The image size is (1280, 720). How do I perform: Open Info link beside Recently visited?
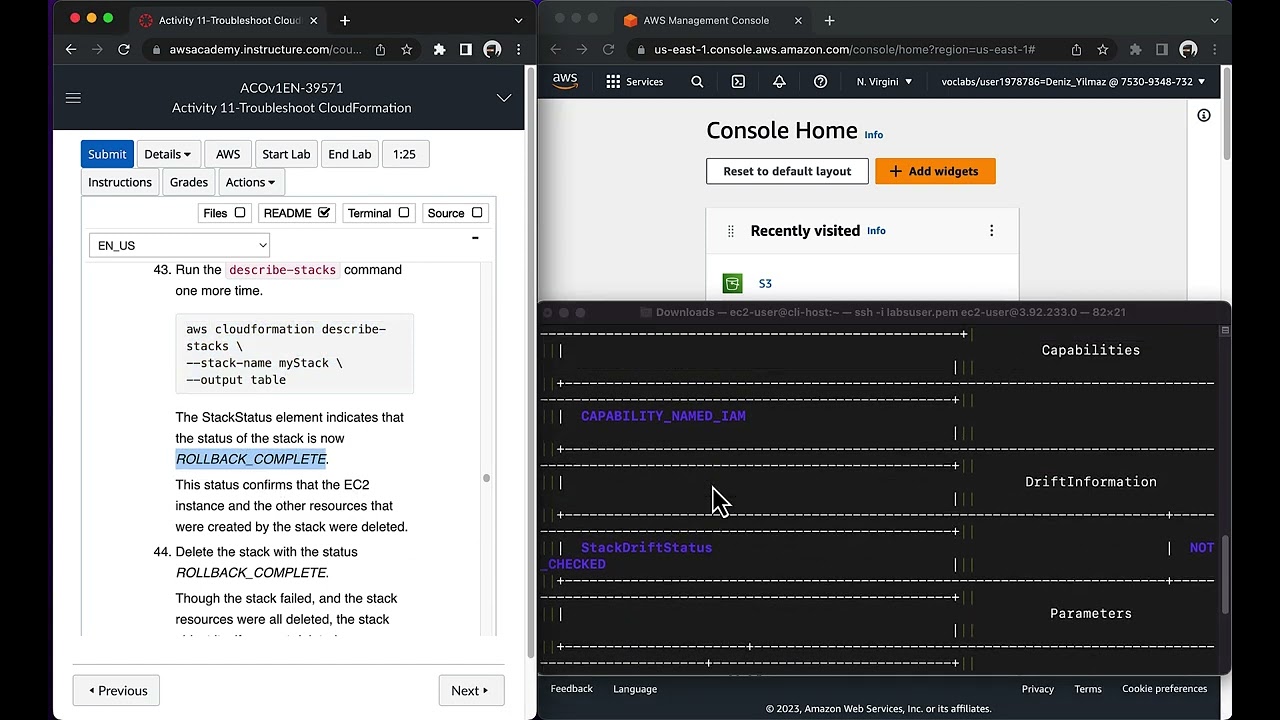(876, 231)
